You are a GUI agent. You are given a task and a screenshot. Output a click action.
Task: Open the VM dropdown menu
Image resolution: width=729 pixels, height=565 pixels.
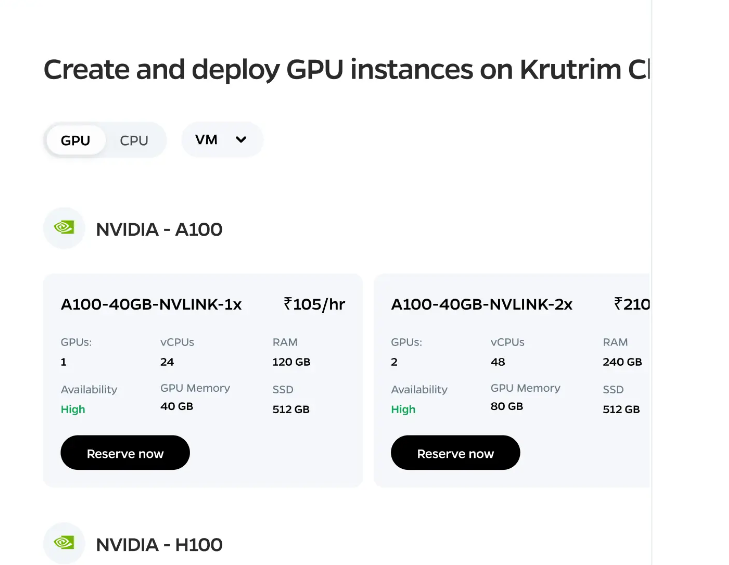(222, 140)
